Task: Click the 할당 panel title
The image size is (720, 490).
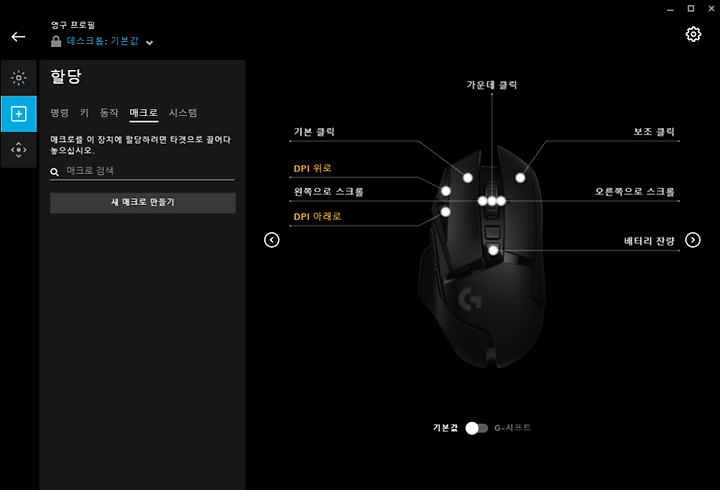Action: click(66, 77)
